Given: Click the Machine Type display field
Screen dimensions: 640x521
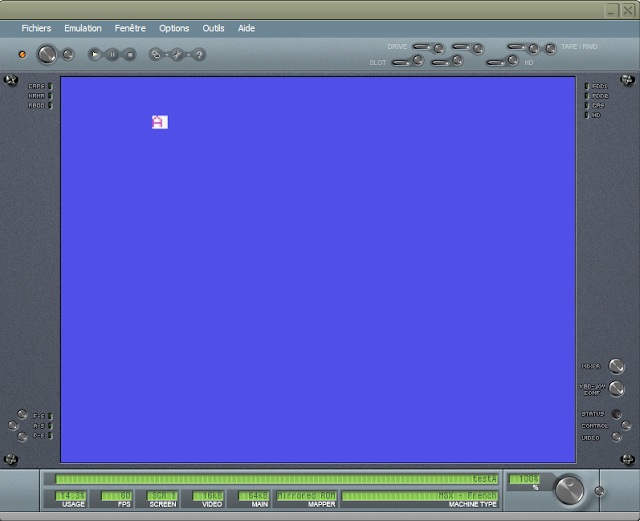Looking at the screenshot, I should pos(420,495).
